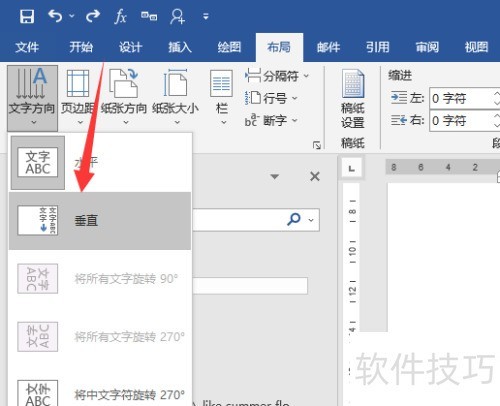The width and height of the screenshot is (500, 406).
Task: Choose 将所有文字旋转 270° option
Action: point(100,337)
